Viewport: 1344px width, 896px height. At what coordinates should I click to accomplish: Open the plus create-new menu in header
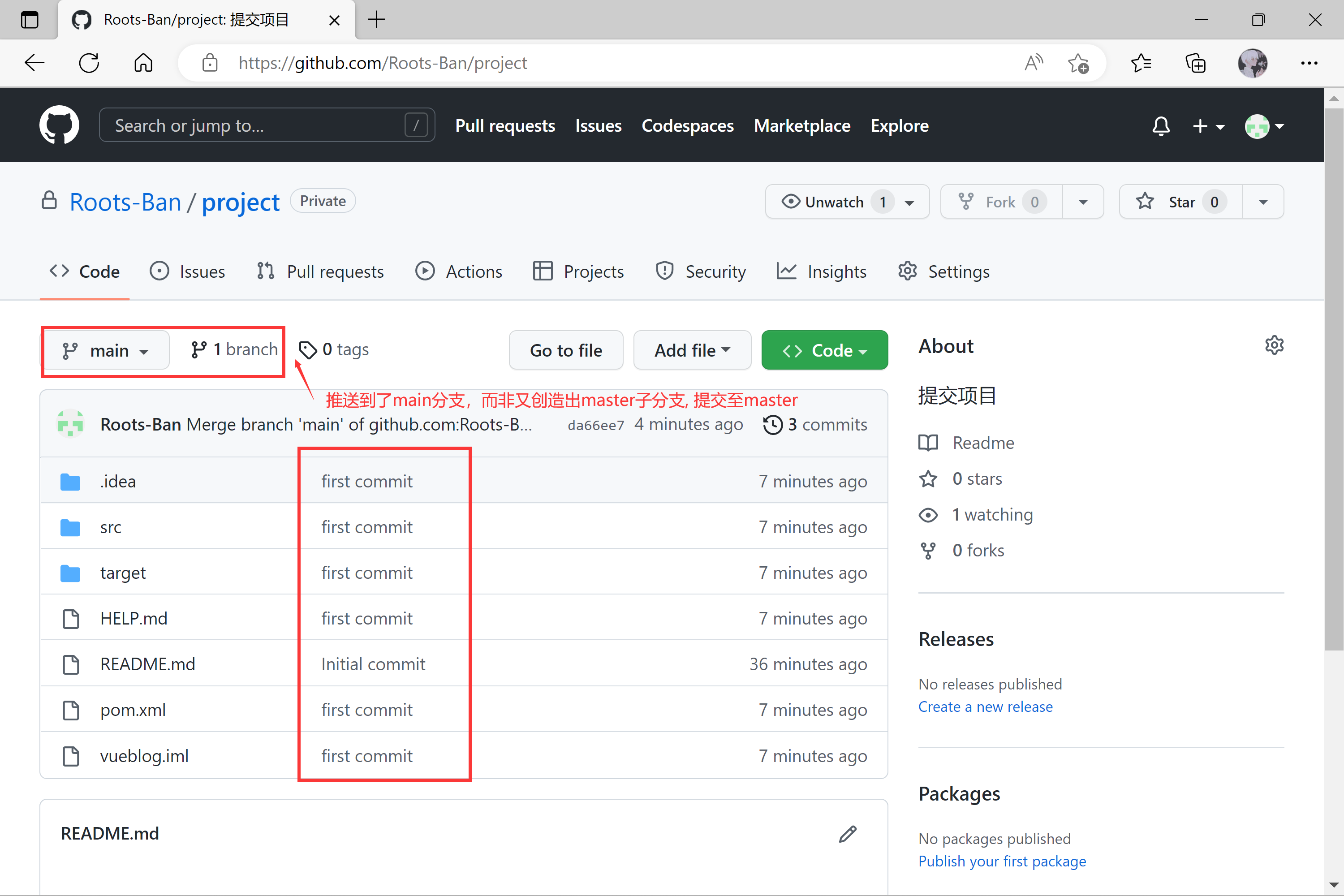click(1208, 126)
